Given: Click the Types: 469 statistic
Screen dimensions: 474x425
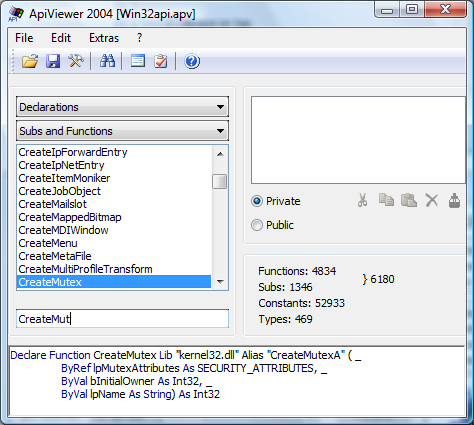Looking at the screenshot, I should [x=285, y=319].
